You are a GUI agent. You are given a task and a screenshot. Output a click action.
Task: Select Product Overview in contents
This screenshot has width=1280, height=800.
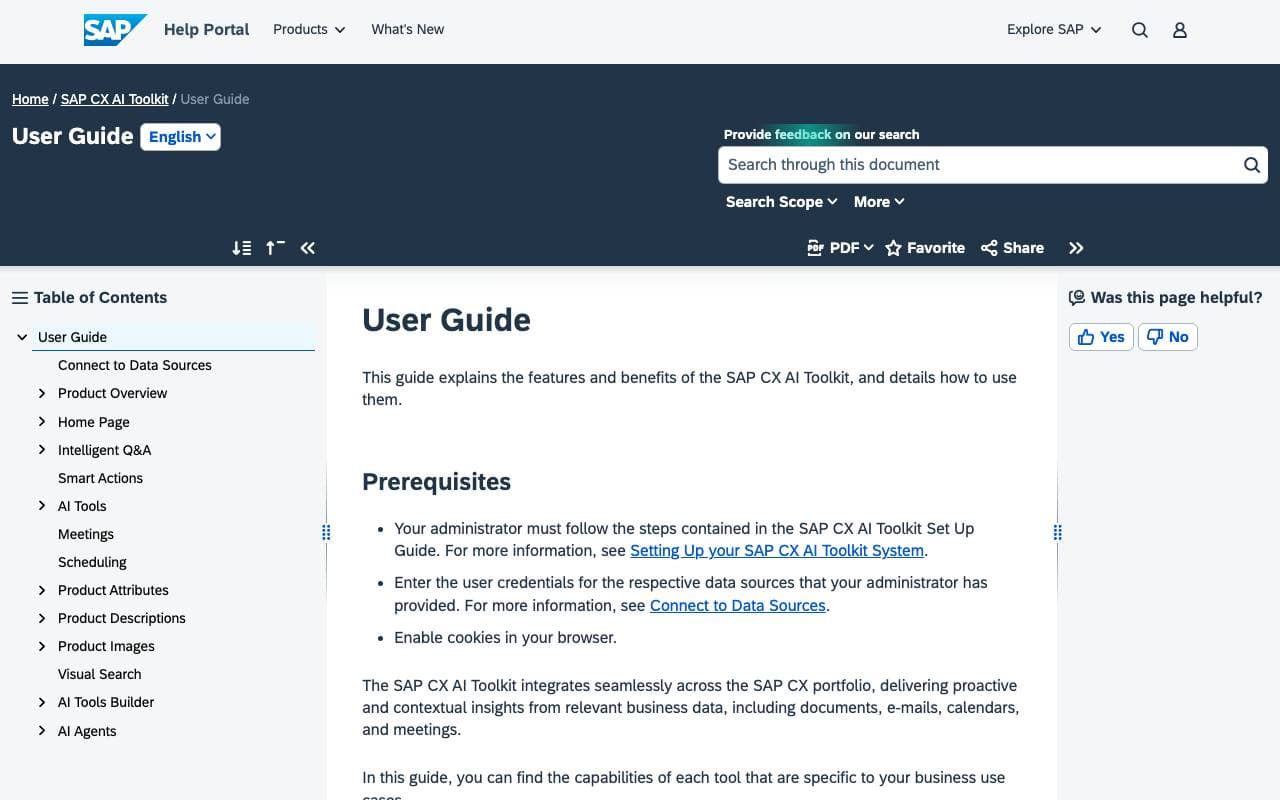[113, 393]
